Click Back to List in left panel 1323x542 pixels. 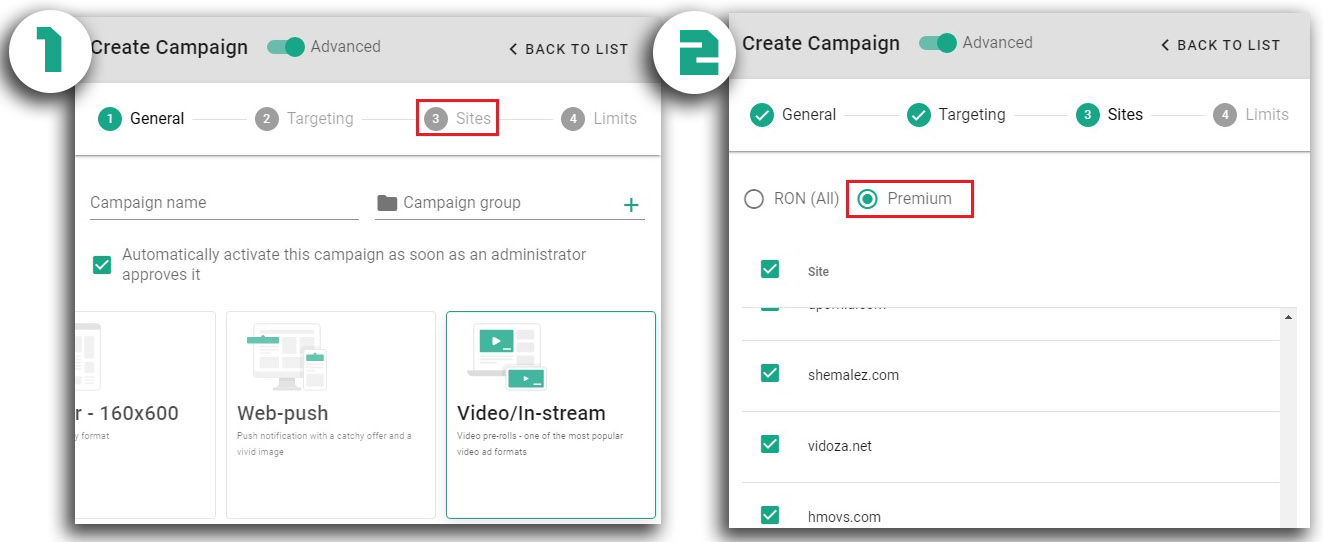click(x=568, y=49)
